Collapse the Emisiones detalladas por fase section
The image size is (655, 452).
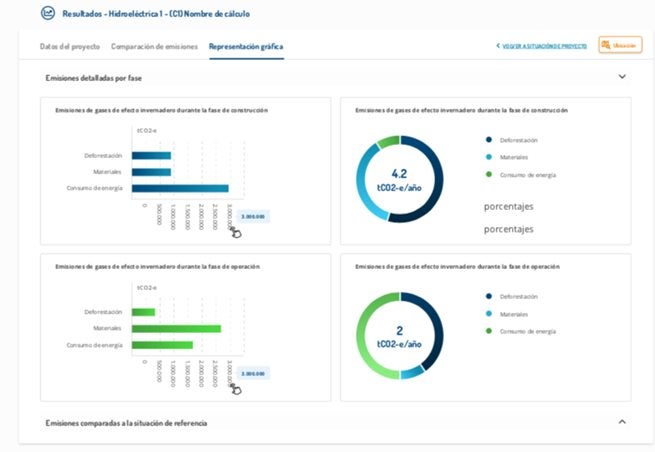click(x=622, y=77)
